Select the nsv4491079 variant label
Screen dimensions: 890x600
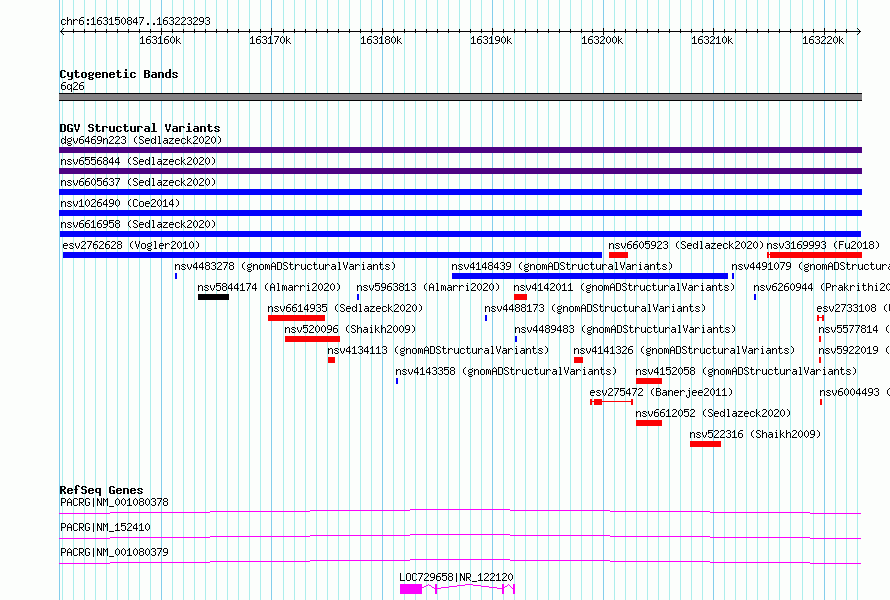[810, 266]
